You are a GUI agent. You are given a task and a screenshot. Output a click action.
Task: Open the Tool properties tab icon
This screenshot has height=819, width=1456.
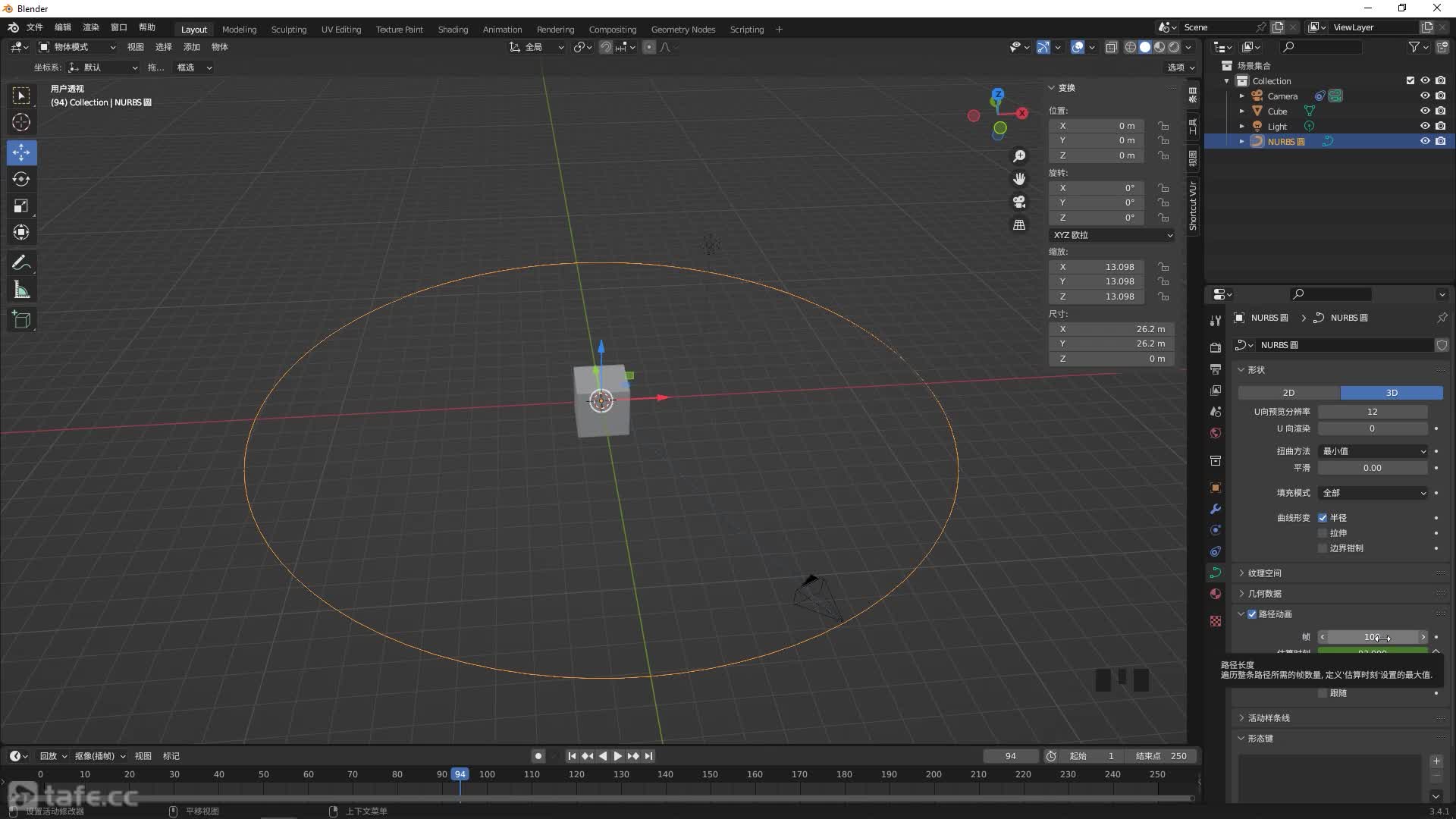tap(1216, 320)
